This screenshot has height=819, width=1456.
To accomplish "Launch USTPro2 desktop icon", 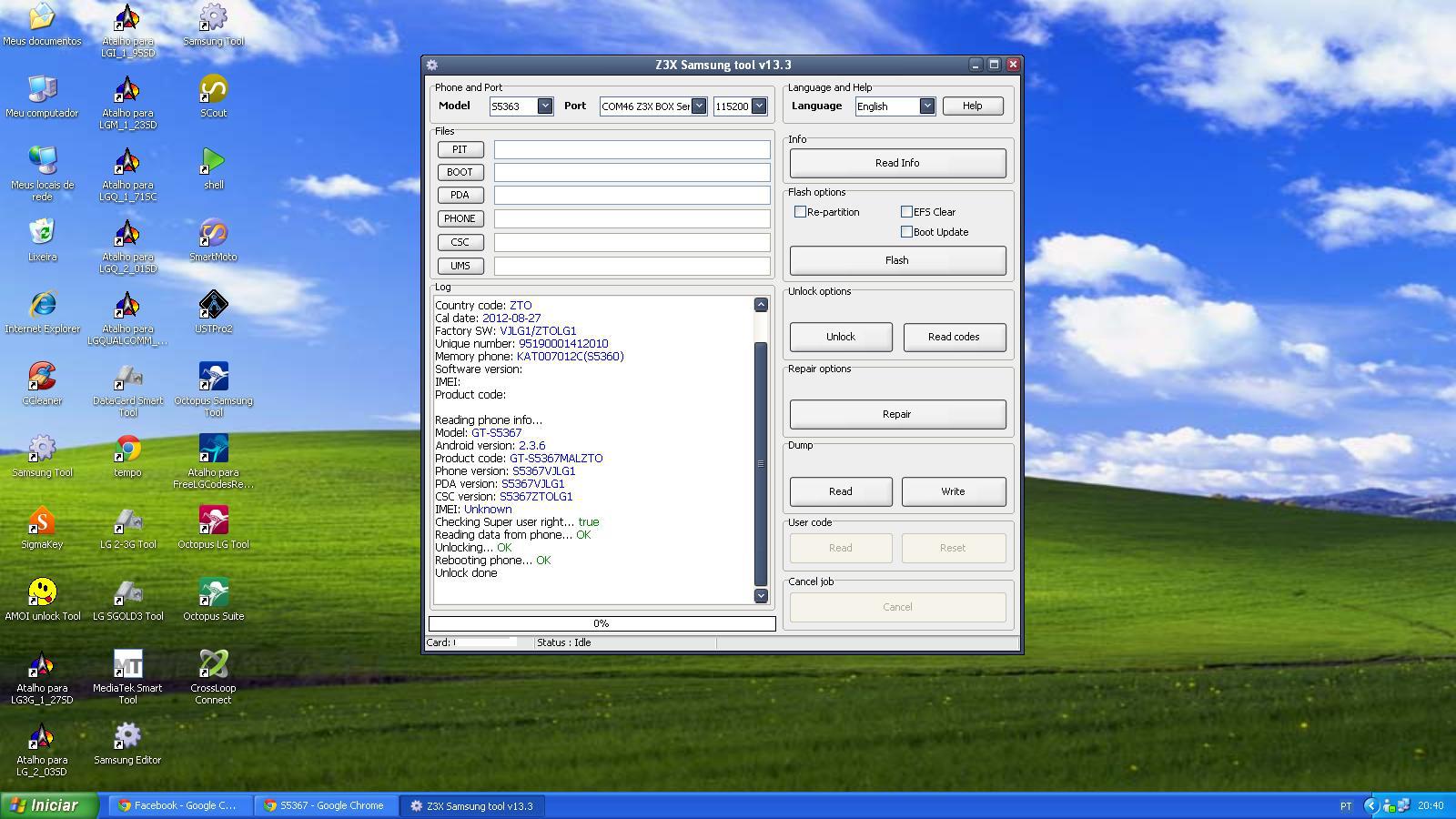I will tap(213, 312).
